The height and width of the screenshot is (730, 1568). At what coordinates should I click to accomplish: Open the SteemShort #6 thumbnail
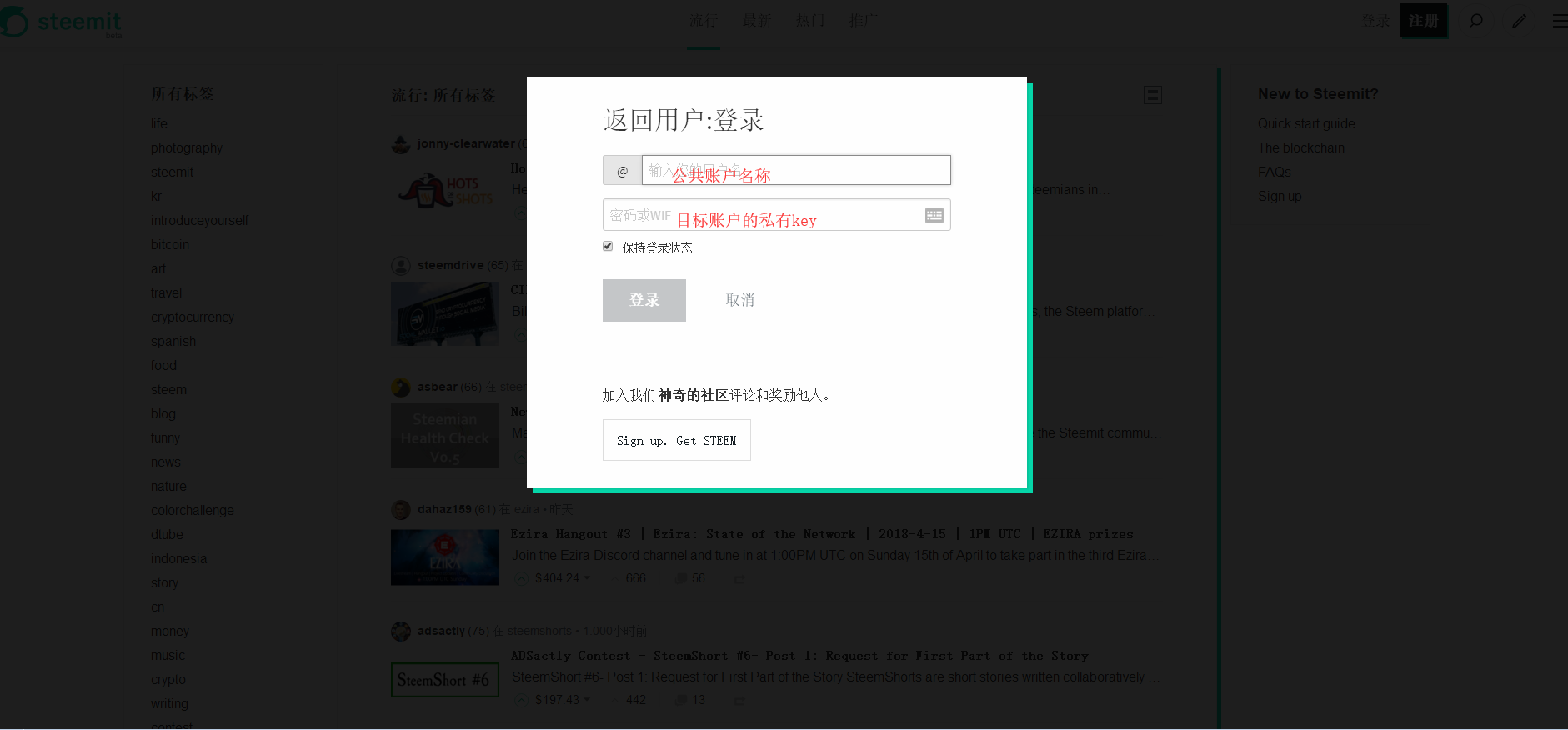point(445,680)
